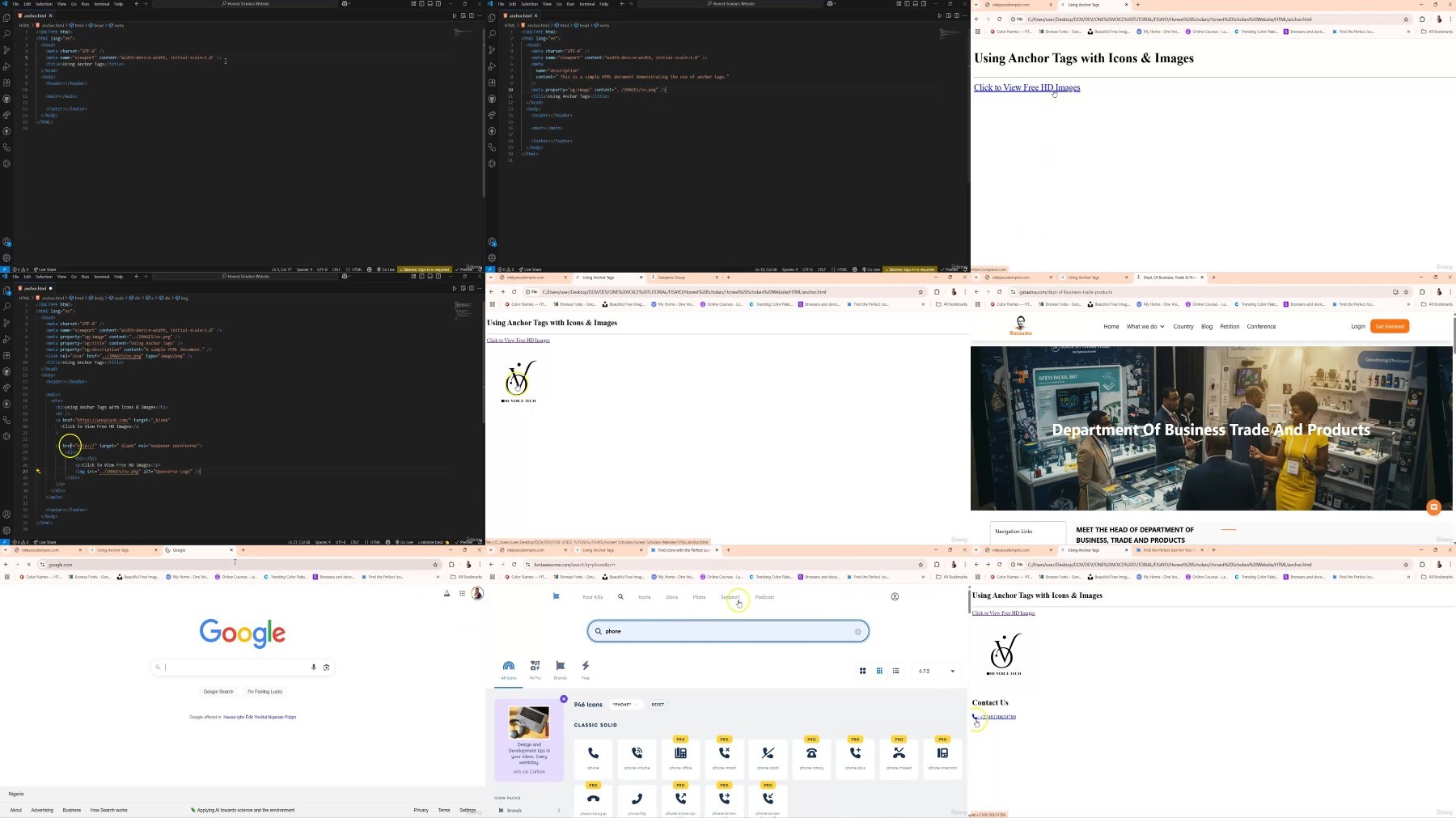1456x818 pixels.
Task: Select the 'phone volume' icon card
Action: pyautogui.click(x=637, y=758)
